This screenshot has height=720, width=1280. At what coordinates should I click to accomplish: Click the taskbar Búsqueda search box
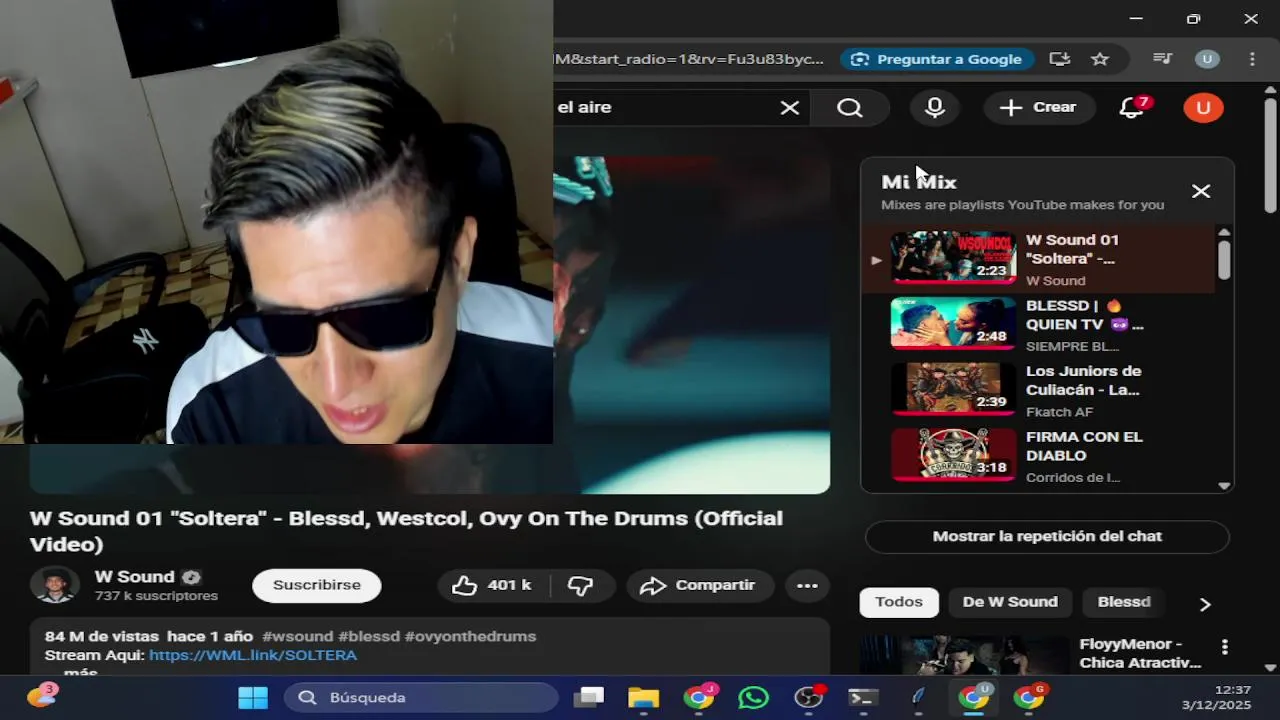point(421,697)
